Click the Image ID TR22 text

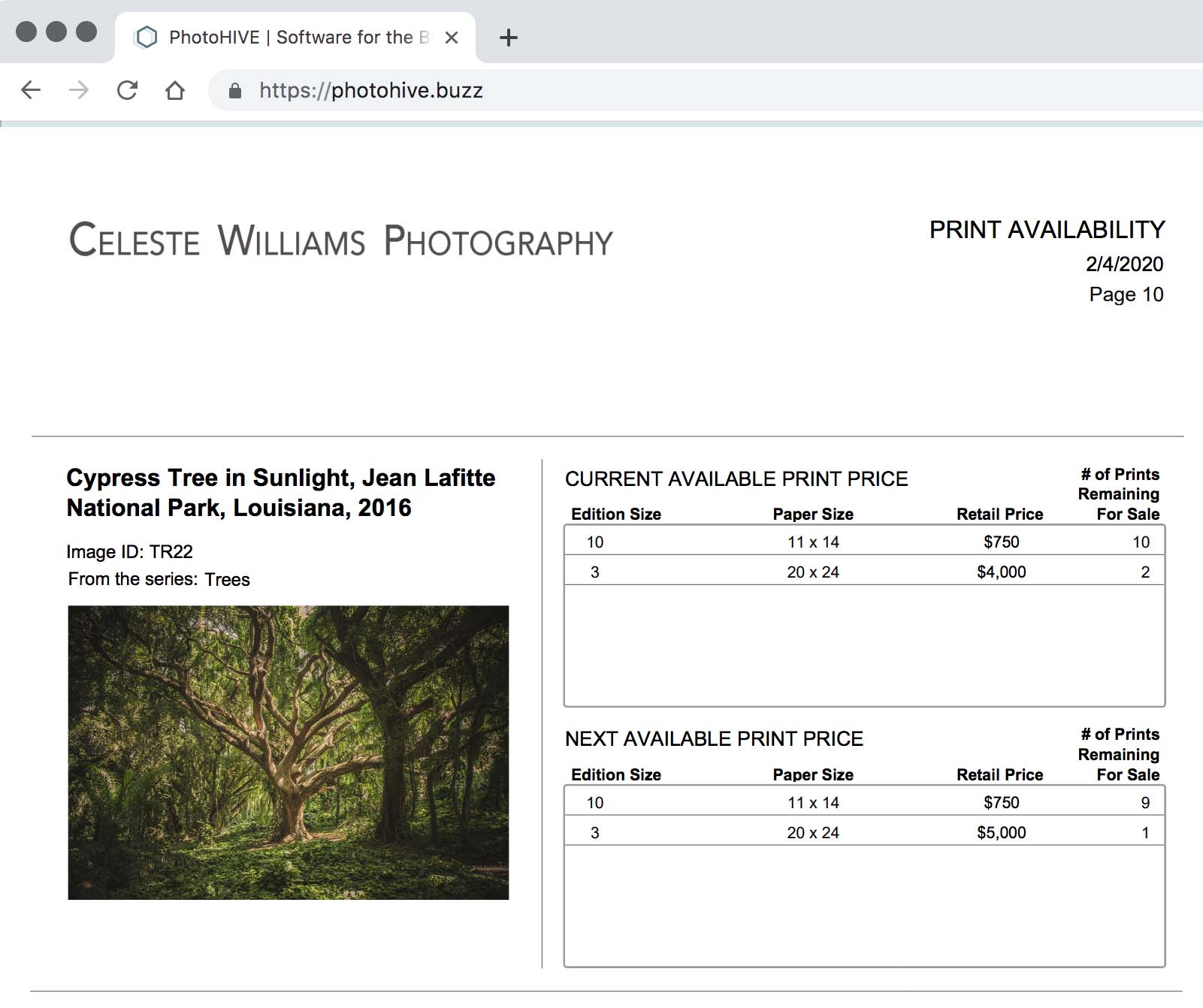pyautogui.click(x=129, y=552)
